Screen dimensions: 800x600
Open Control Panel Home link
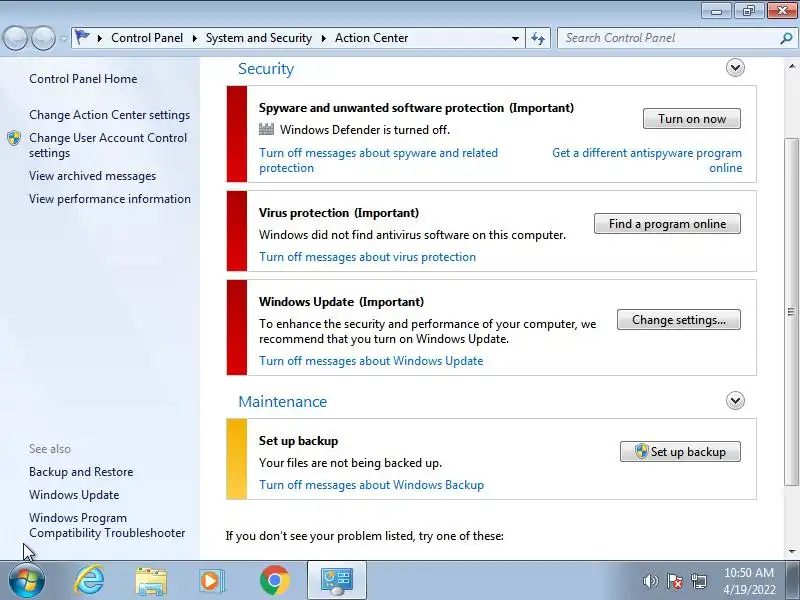(83, 79)
